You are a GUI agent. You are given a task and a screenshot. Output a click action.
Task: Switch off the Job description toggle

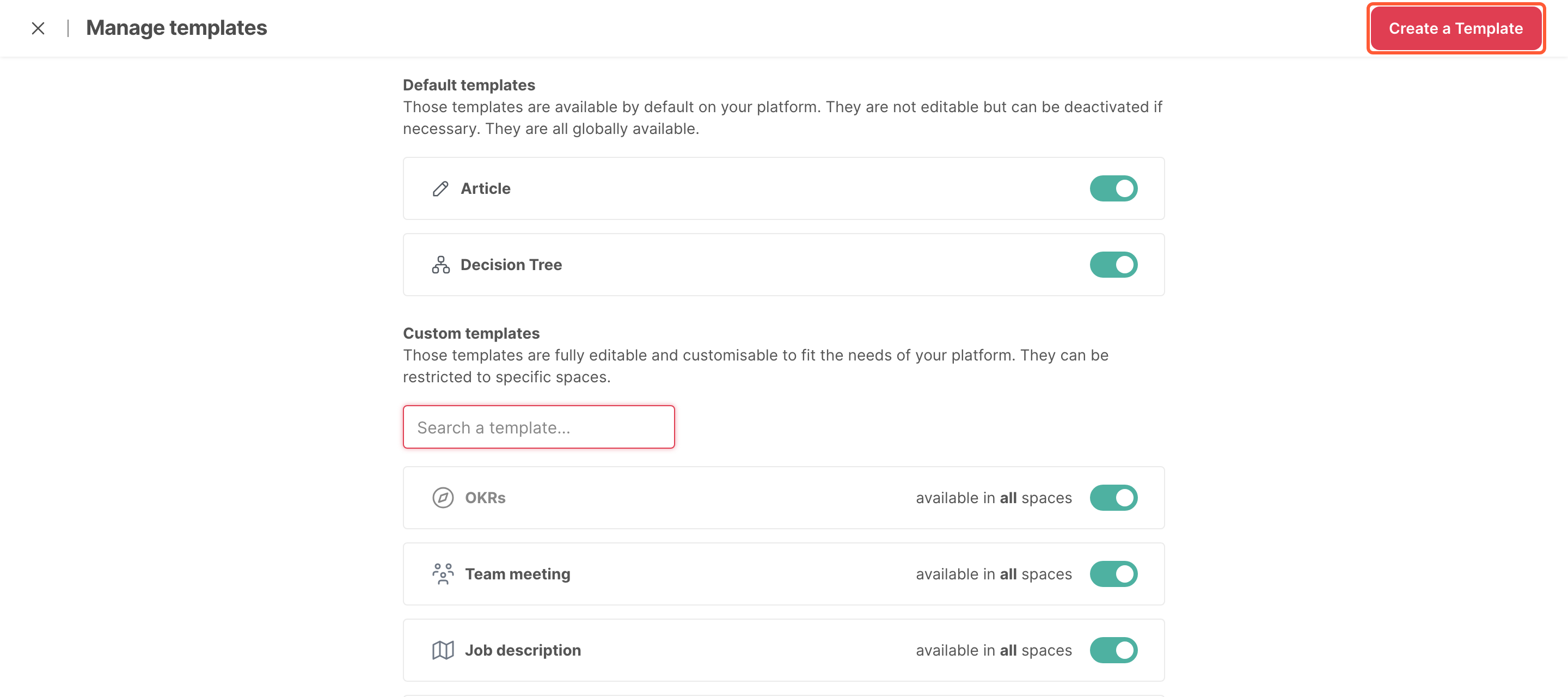pyautogui.click(x=1113, y=650)
